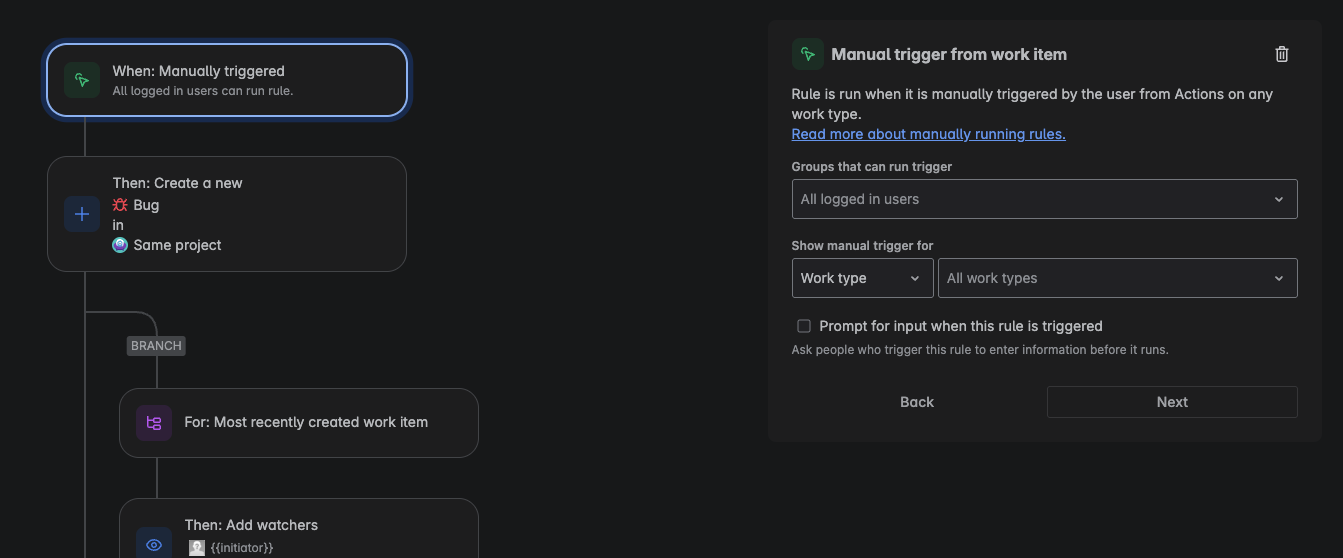This screenshot has height=558, width=1343.
Task: Open the Work type dropdown
Action: [862, 278]
